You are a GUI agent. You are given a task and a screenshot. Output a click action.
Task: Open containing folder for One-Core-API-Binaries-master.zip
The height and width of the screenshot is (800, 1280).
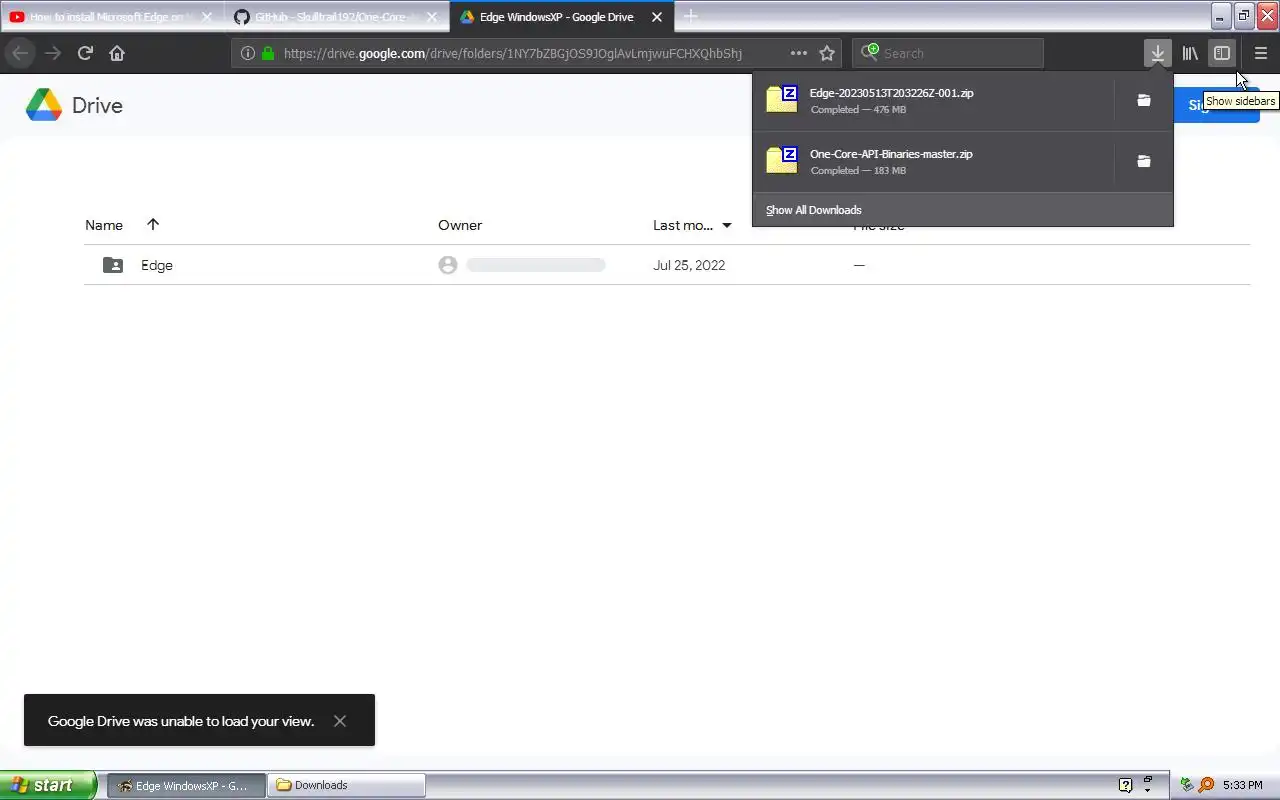(1144, 161)
